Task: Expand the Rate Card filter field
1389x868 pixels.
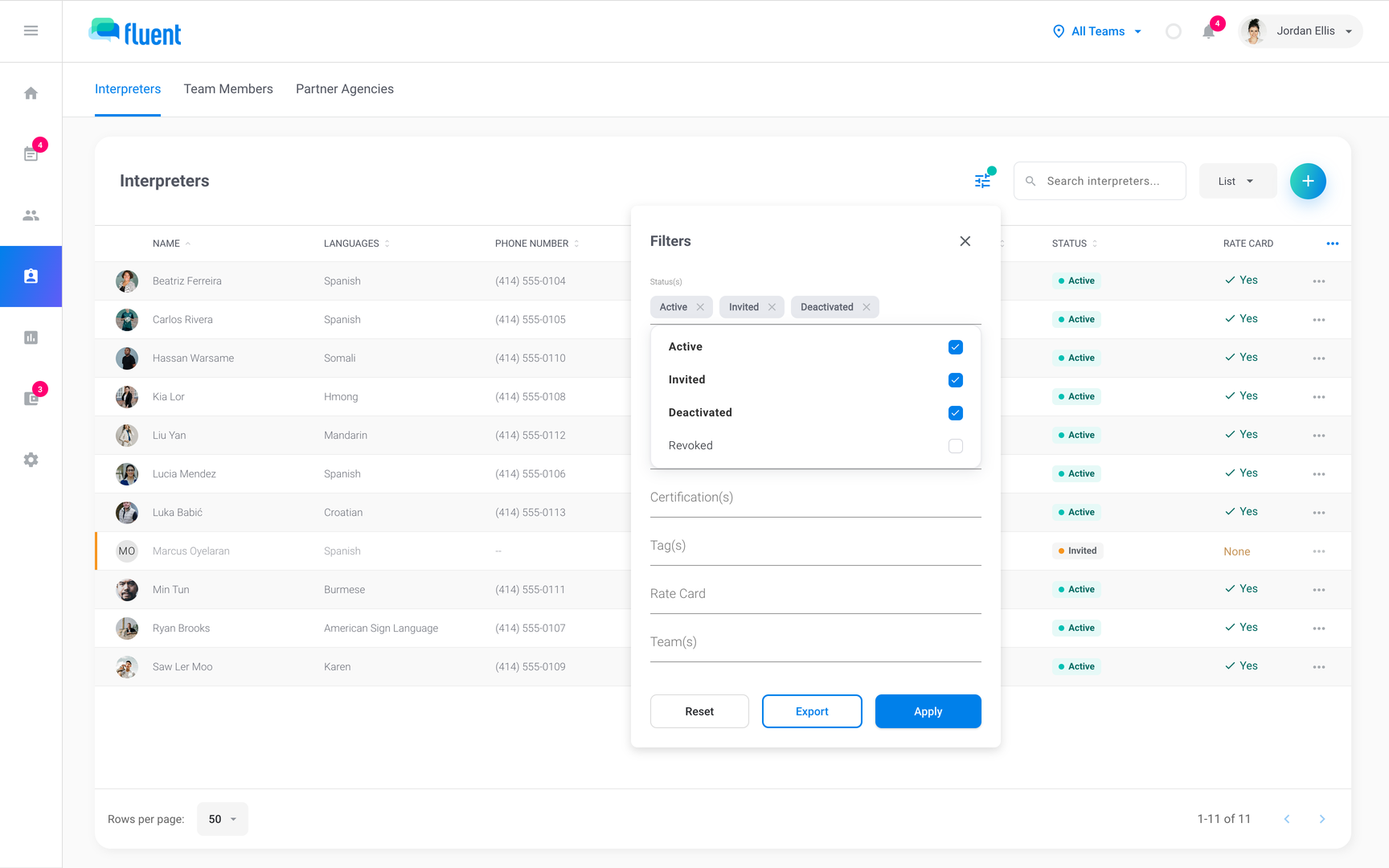Action: tap(815, 594)
